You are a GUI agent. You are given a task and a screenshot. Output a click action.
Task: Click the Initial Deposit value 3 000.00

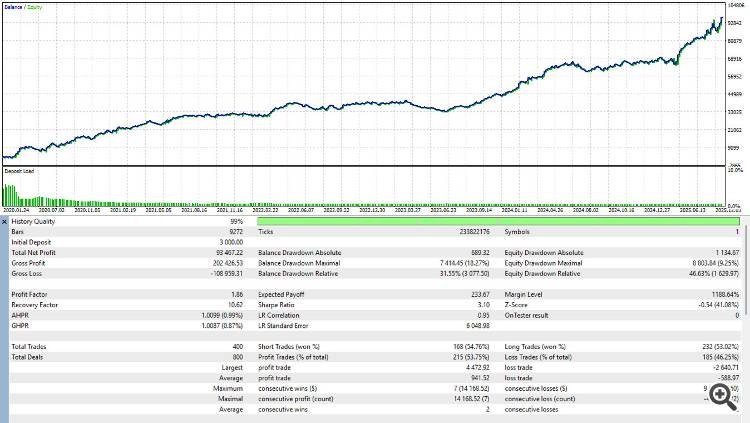point(232,242)
